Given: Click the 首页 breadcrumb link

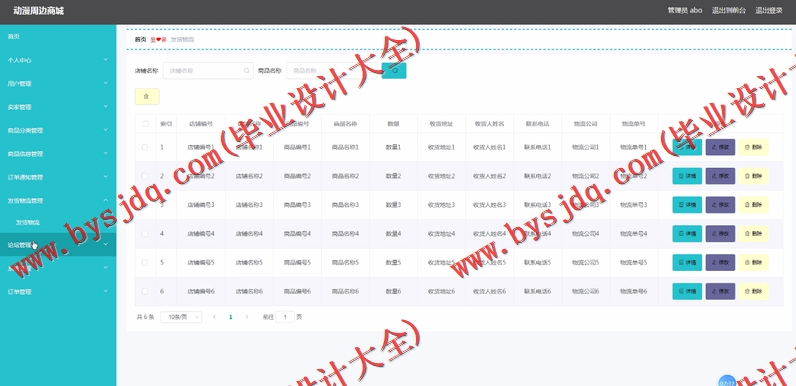Looking at the screenshot, I should [x=141, y=39].
